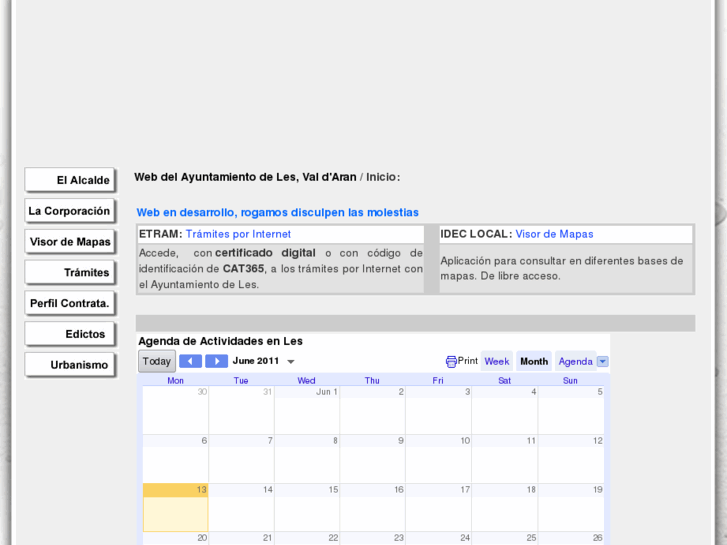Open the Urbanismo sidebar button
Screen dimensions: 727x545
(70, 365)
